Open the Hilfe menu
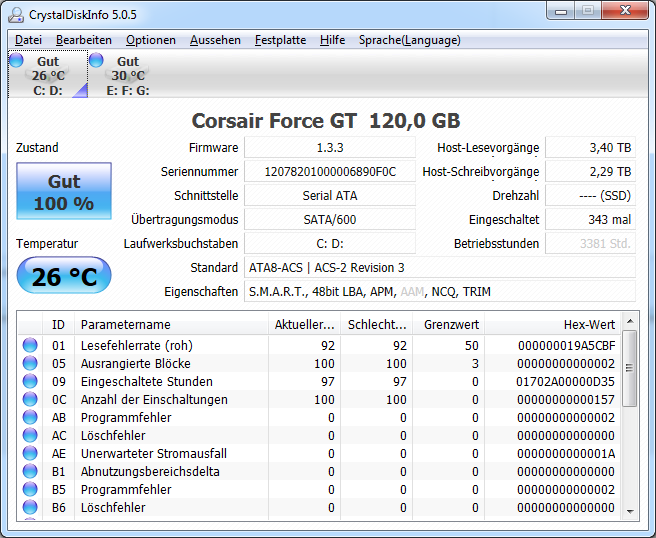This screenshot has height=538, width=656. (332, 40)
